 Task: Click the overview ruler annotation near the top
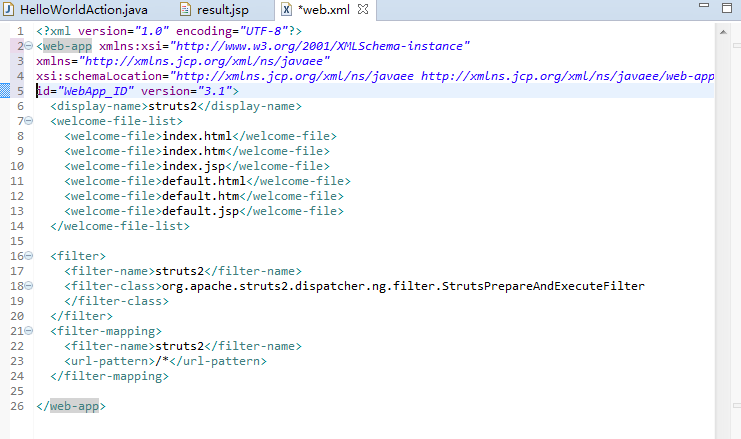(737, 46)
